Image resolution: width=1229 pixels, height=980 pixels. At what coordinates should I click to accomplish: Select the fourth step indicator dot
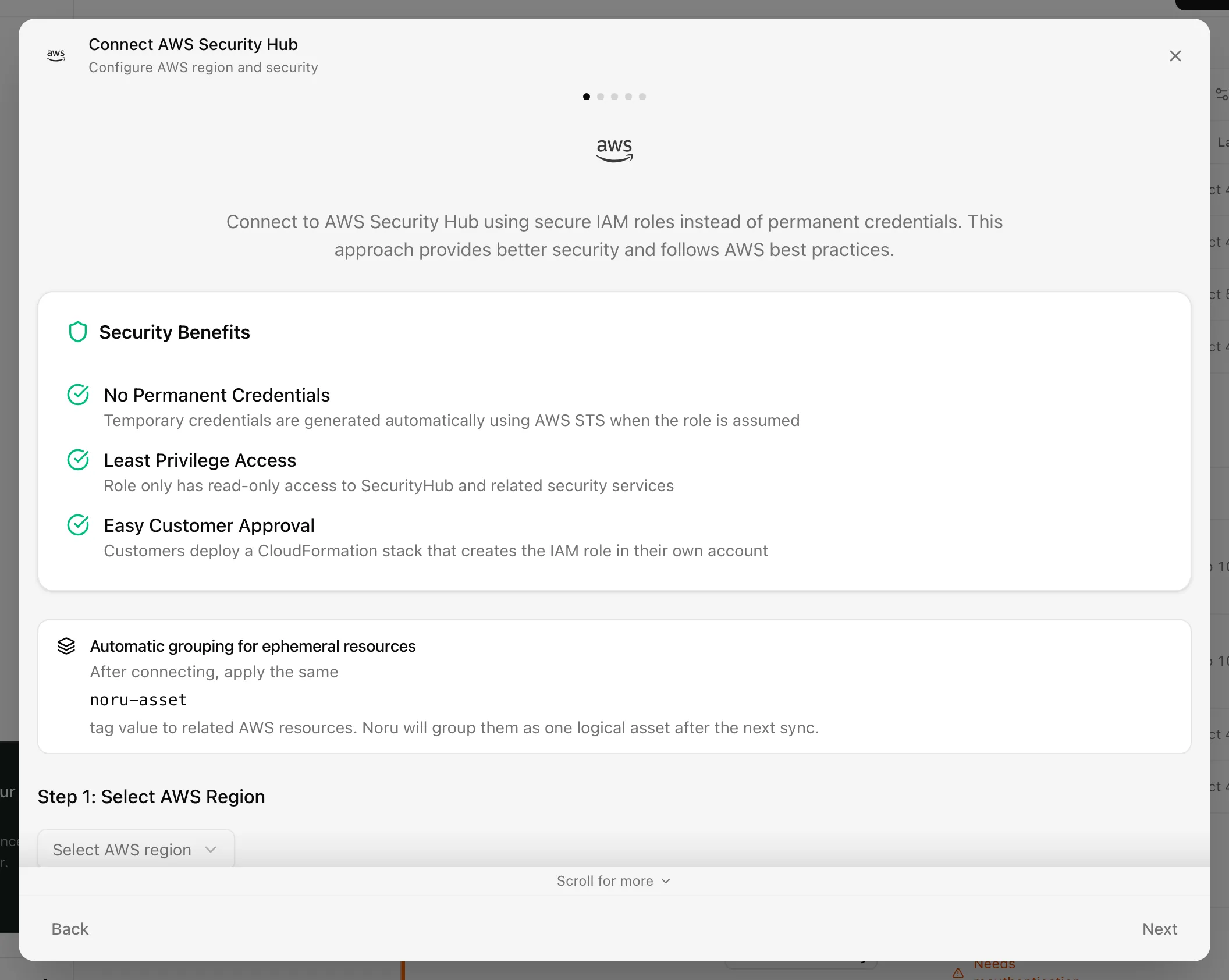pos(628,97)
